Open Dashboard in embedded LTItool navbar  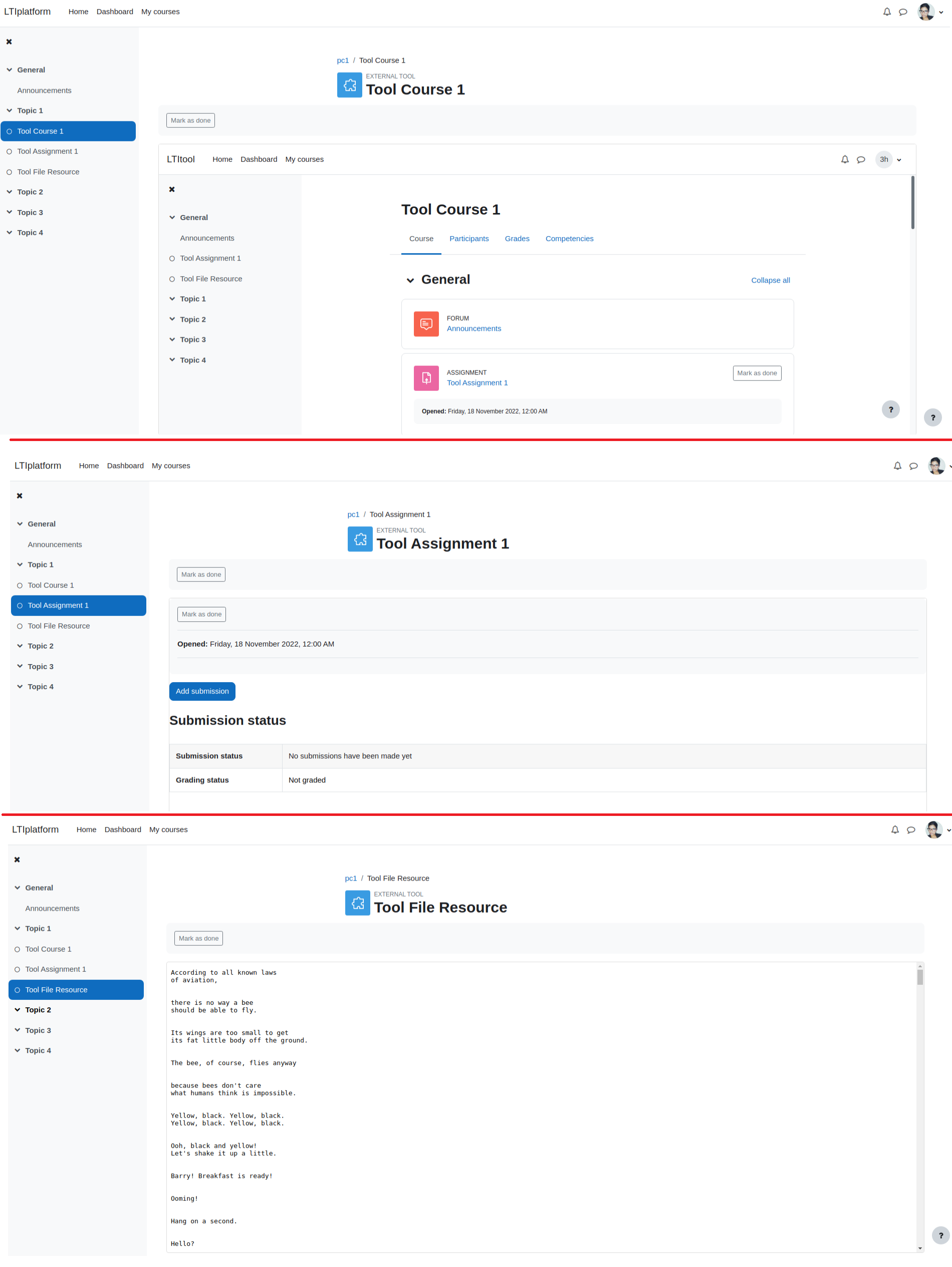pos(259,159)
